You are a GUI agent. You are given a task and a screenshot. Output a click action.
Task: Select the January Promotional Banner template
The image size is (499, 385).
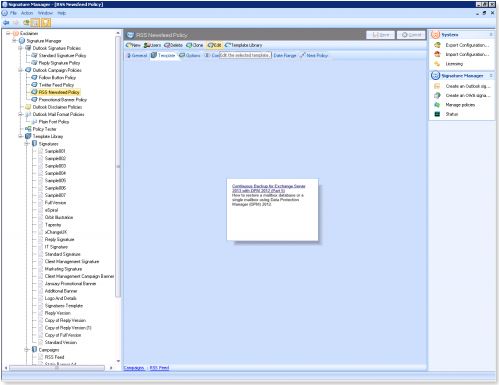click(x=70, y=284)
